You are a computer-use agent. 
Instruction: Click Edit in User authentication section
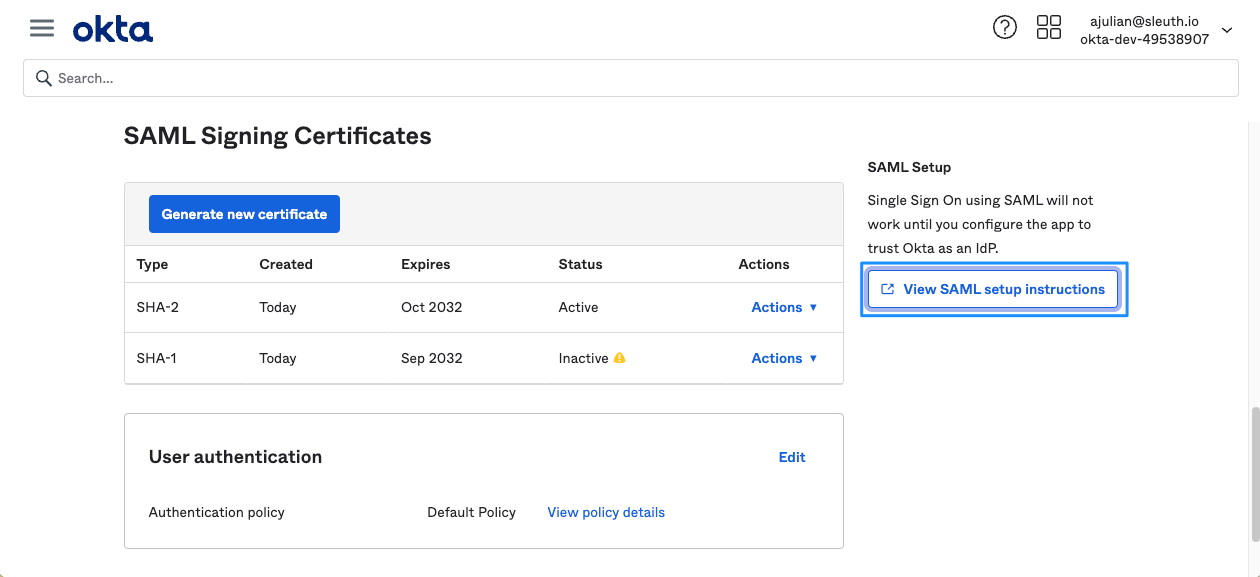[791, 457]
